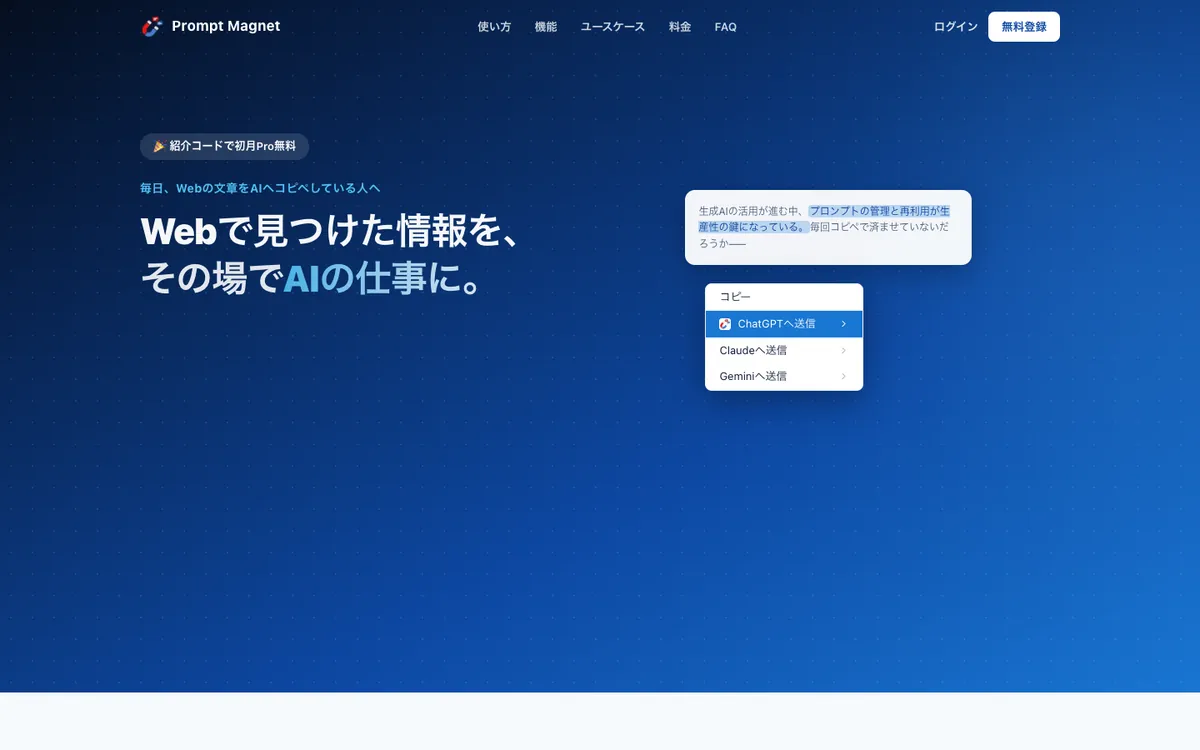This screenshot has height=750, width=1200.
Task: Click the Prompt Magnet brand name
Action: click(x=226, y=26)
